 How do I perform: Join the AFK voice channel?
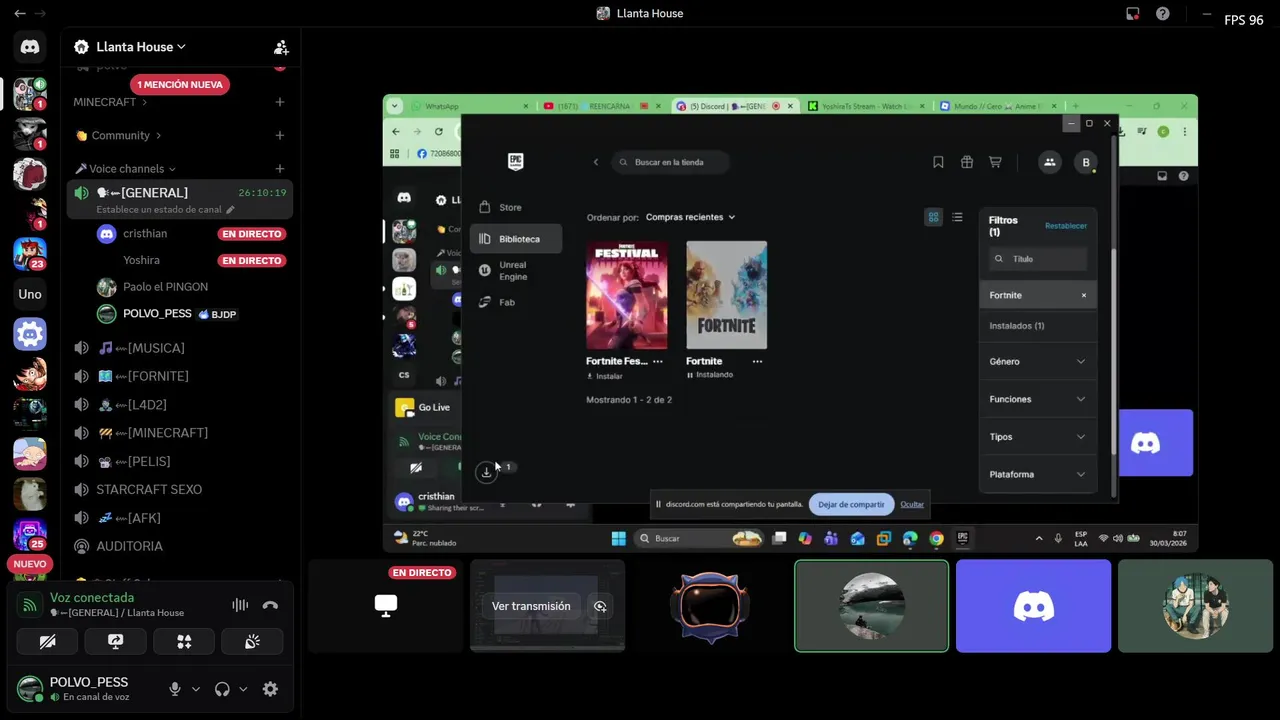point(180,518)
